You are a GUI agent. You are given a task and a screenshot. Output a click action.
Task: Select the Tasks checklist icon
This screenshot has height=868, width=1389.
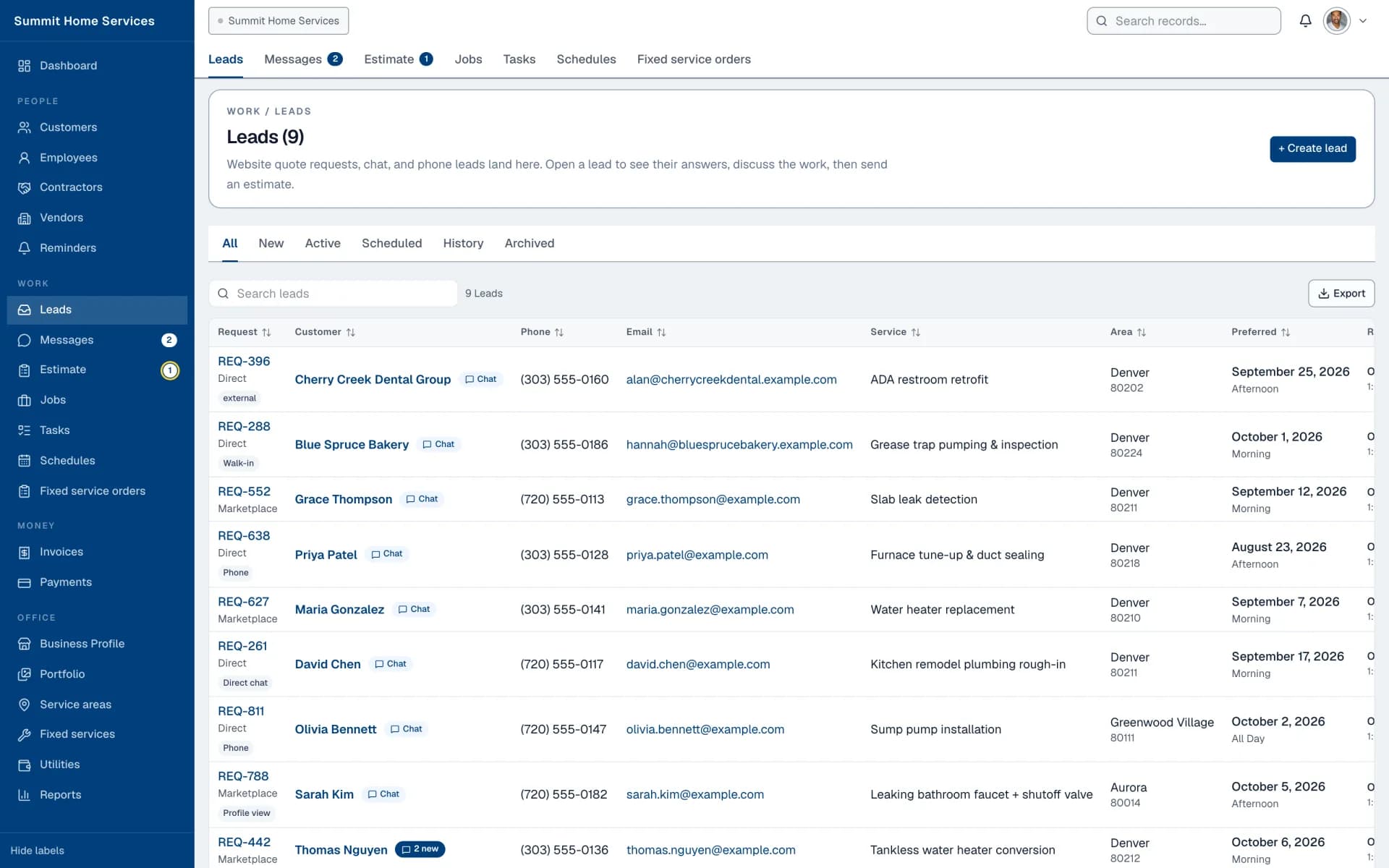(x=24, y=430)
